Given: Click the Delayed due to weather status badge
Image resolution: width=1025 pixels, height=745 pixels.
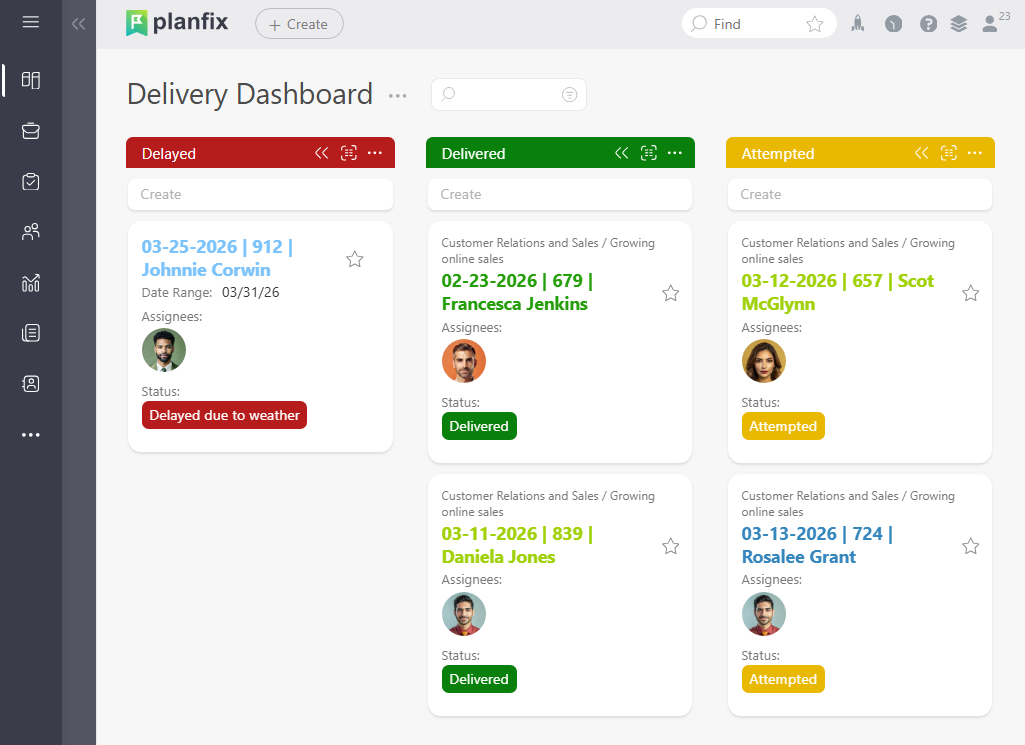Looking at the screenshot, I should [x=224, y=415].
